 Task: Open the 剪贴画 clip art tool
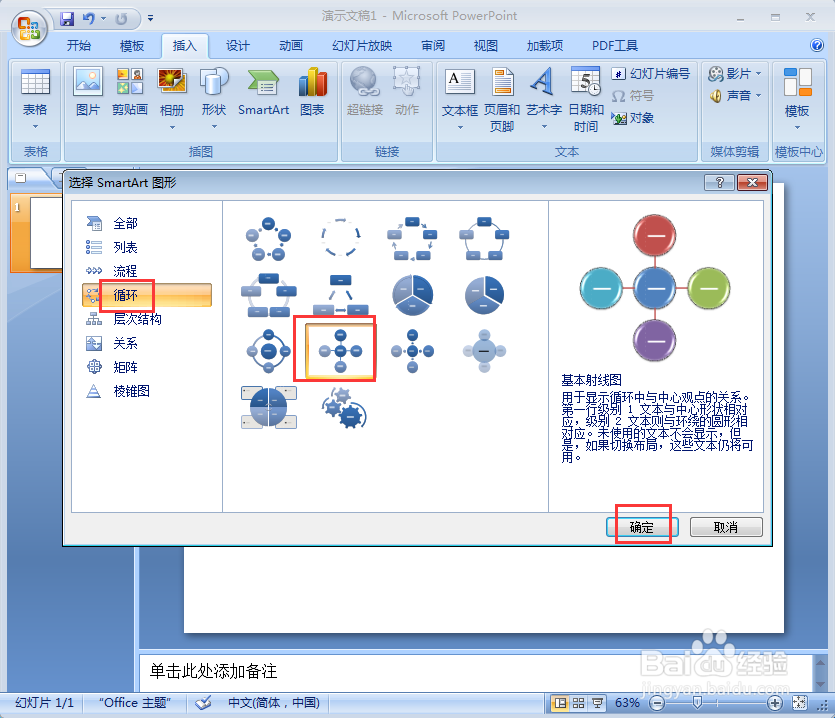129,92
